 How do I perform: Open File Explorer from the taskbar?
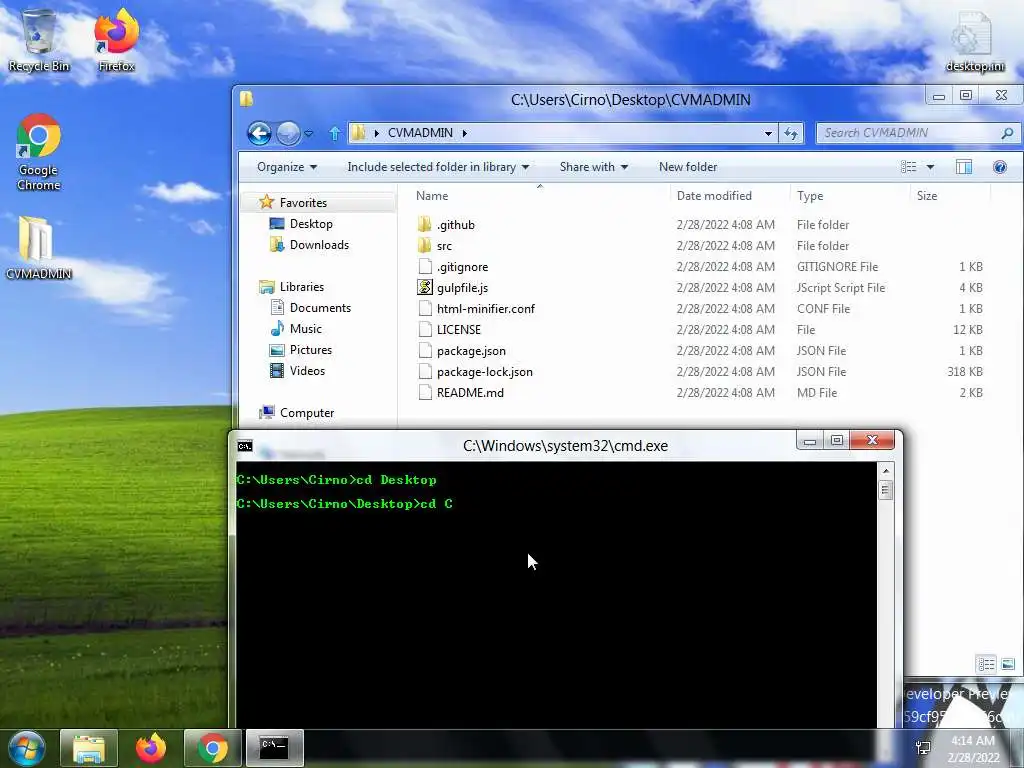(x=89, y=748)
